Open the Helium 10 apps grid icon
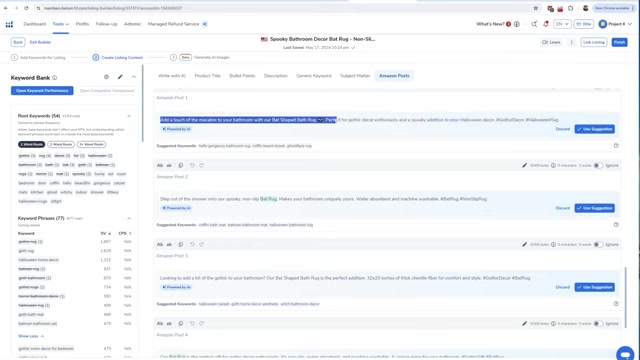This screenshot has height=360, width=640. pos(9,24)
